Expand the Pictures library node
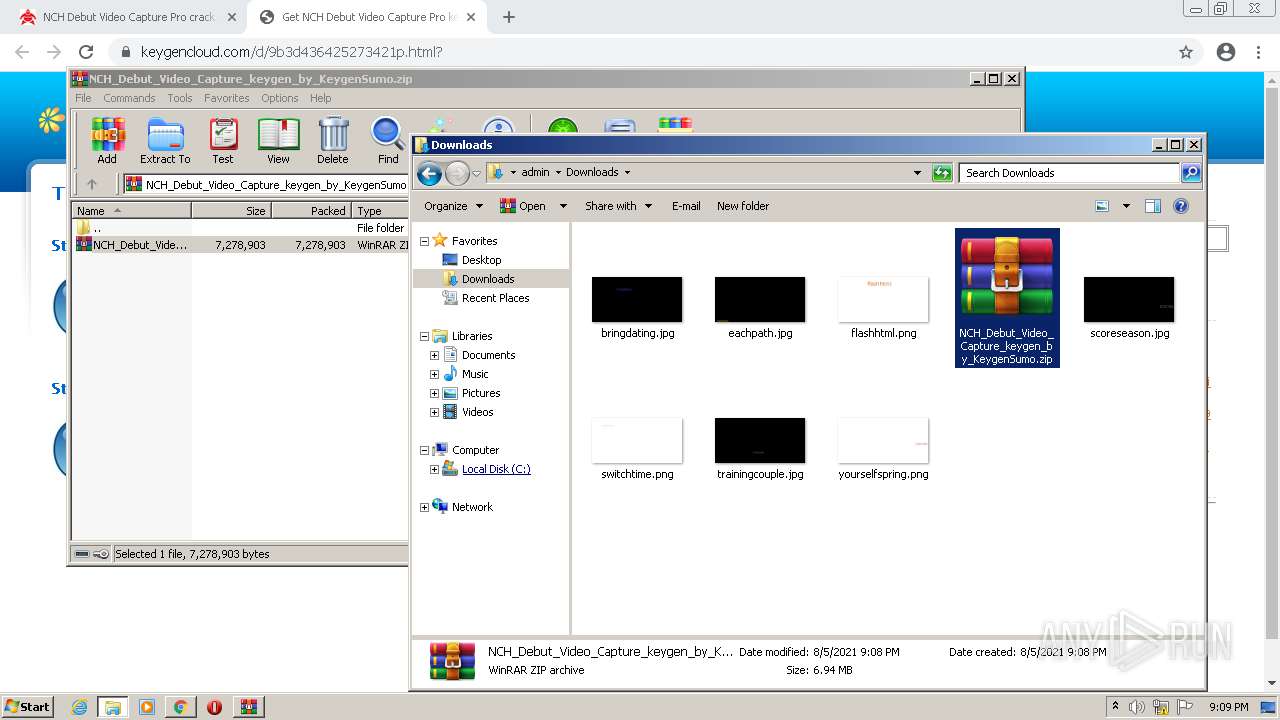 pos(434,393)
